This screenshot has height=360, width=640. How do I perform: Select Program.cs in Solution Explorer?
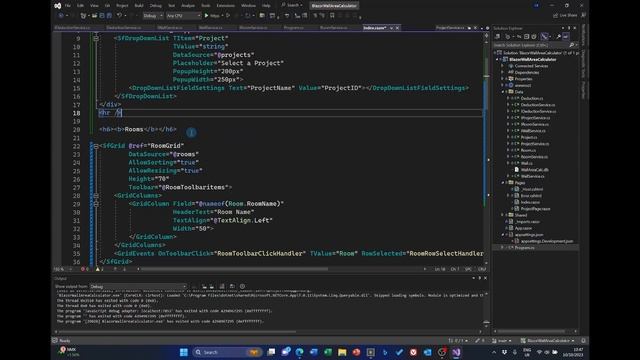(524, 248)
